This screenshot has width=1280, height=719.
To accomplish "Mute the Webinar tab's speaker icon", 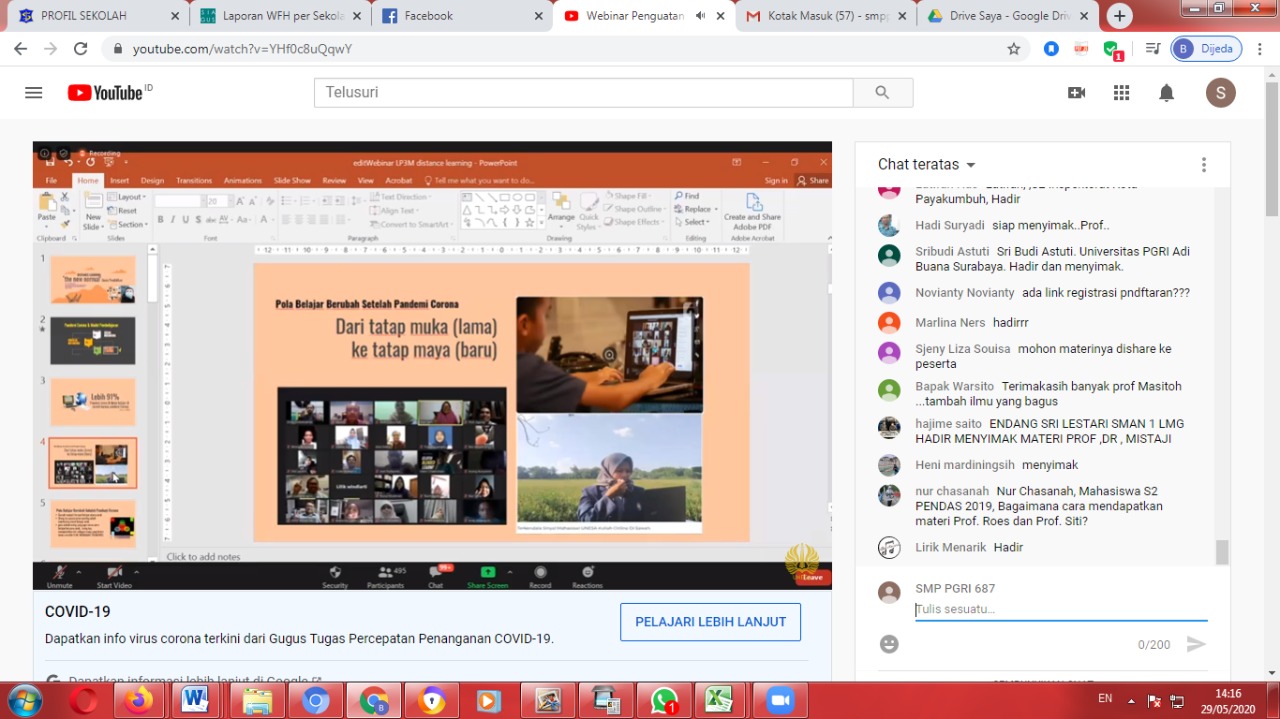I will pos(700,16).
